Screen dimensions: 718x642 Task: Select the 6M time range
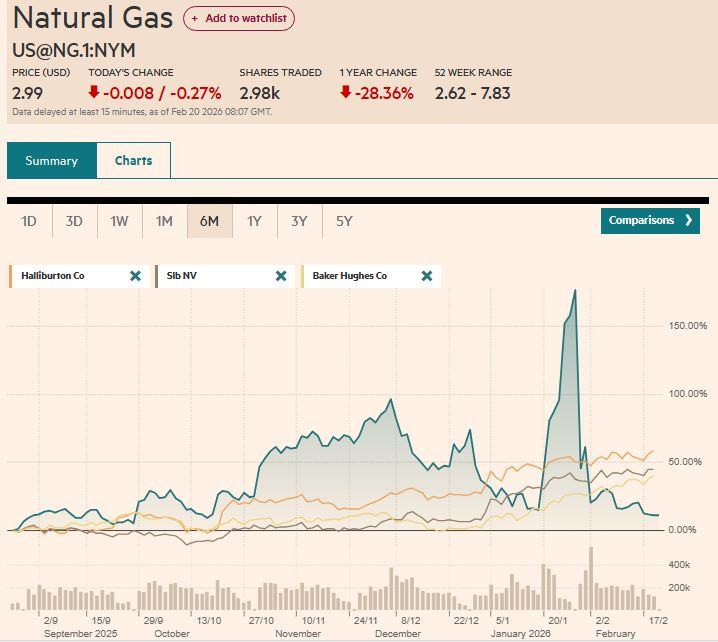(209, 221)
